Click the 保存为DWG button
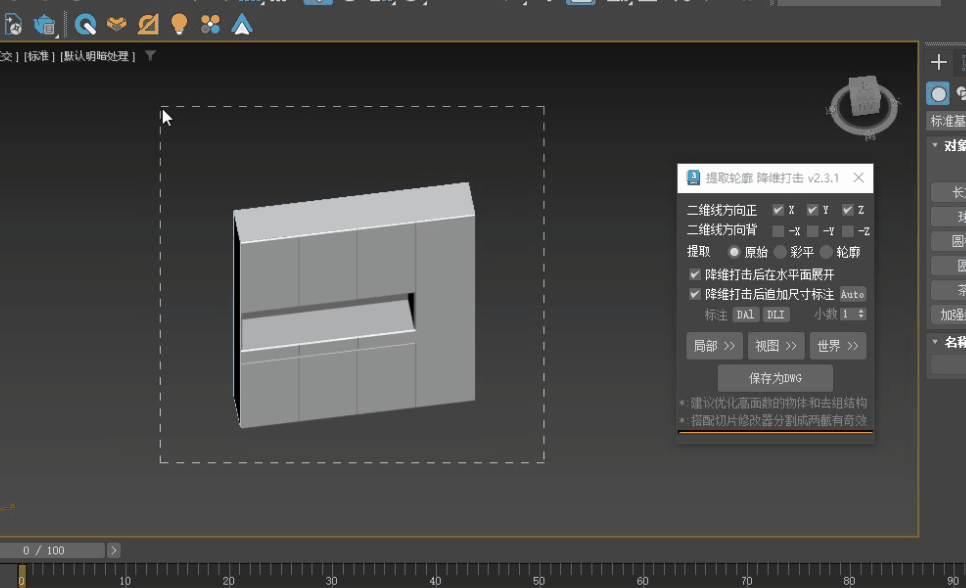 775,378
